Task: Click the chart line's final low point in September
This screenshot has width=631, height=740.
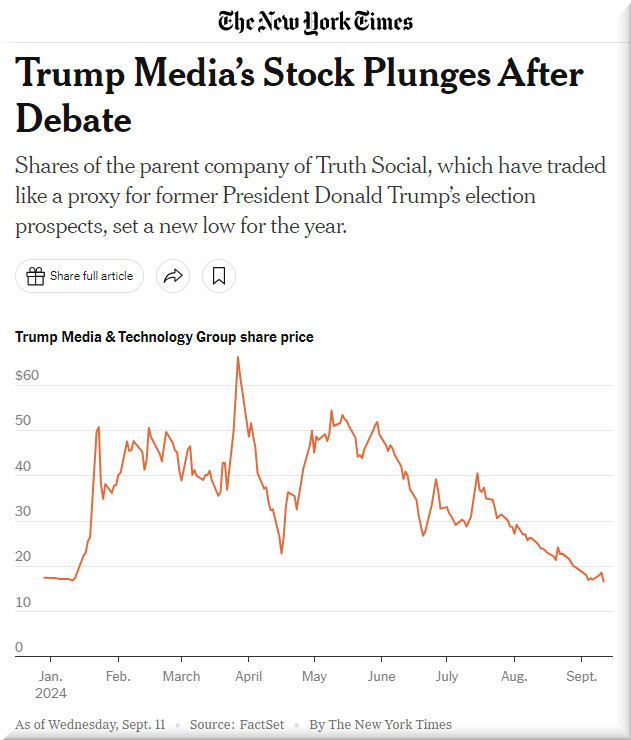Action: [x=603, y=581]
